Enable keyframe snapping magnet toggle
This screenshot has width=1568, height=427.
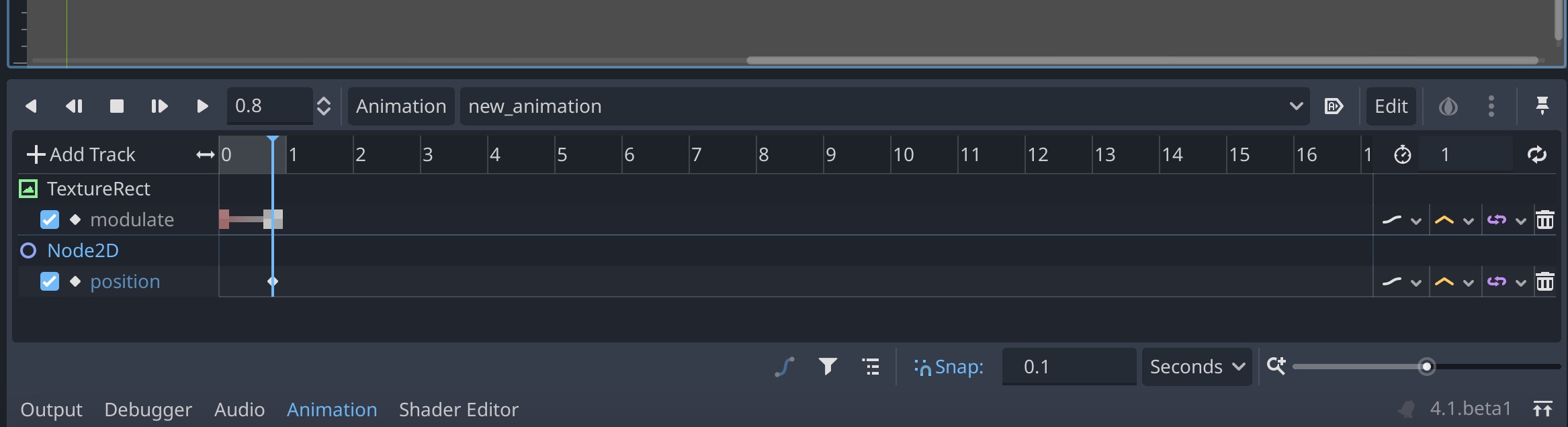pyautogui.click(x=922, y=367)
